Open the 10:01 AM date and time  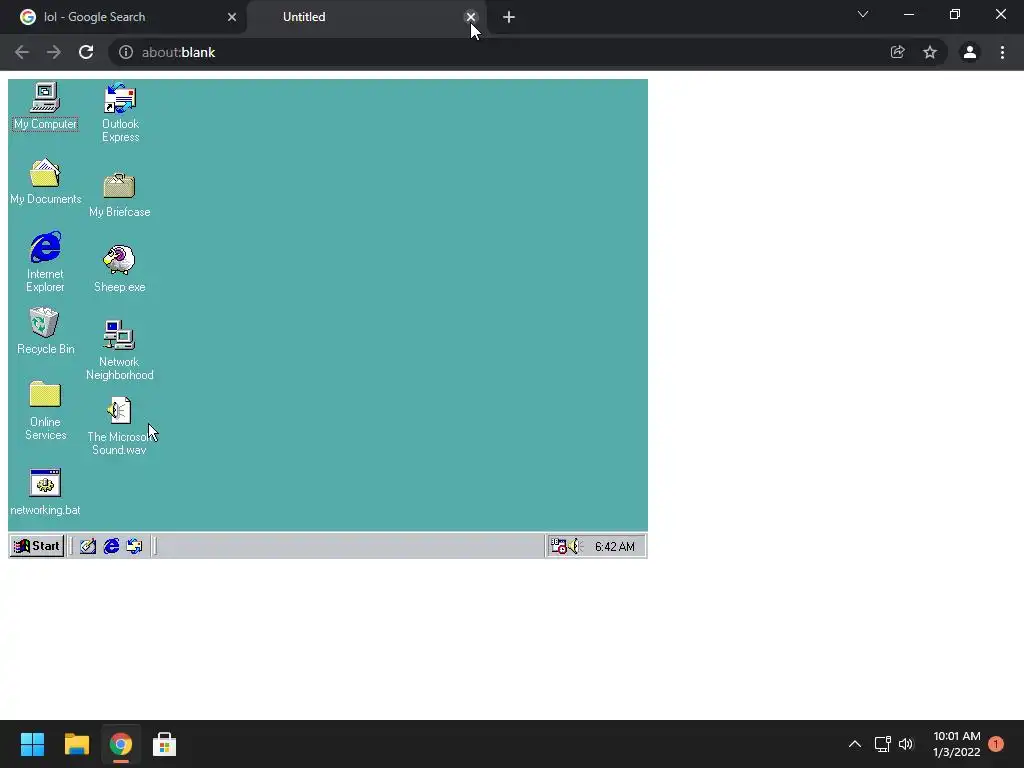point(957,744)
